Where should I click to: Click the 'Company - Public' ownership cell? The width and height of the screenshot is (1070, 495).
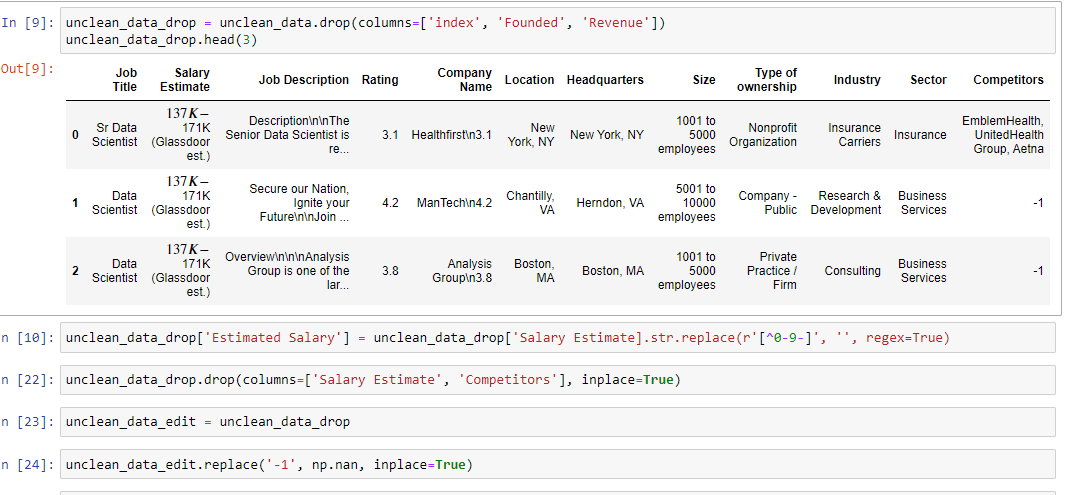pos(768,203)
